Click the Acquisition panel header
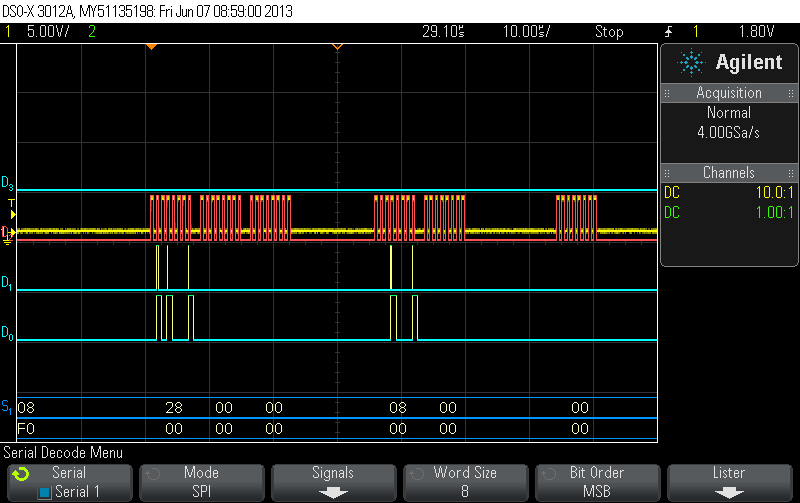This screenshot has height=503, width=800. (x=729, y=93)
